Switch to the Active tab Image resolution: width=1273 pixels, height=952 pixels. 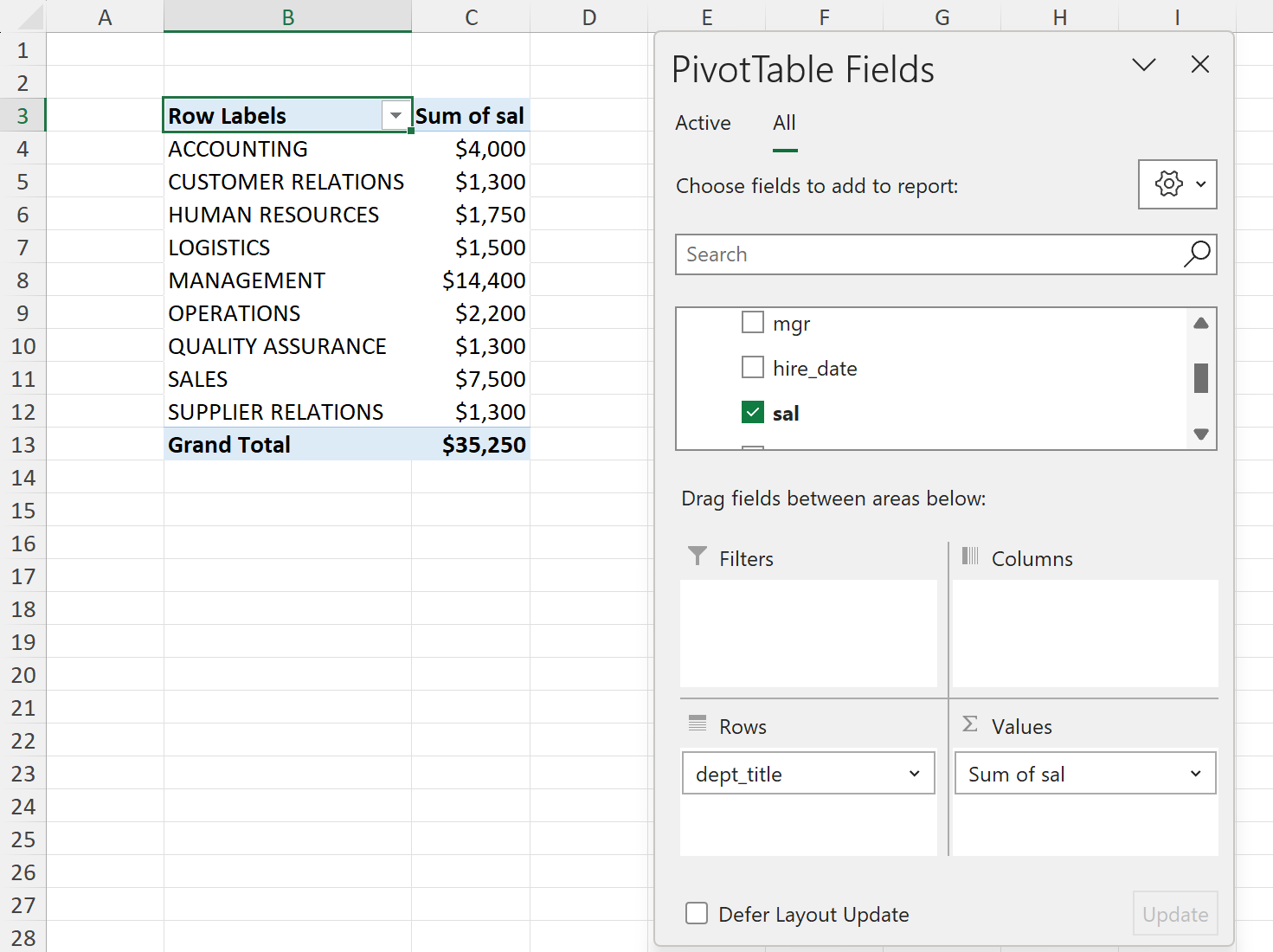pyautogui.click(x=702, y=123)
